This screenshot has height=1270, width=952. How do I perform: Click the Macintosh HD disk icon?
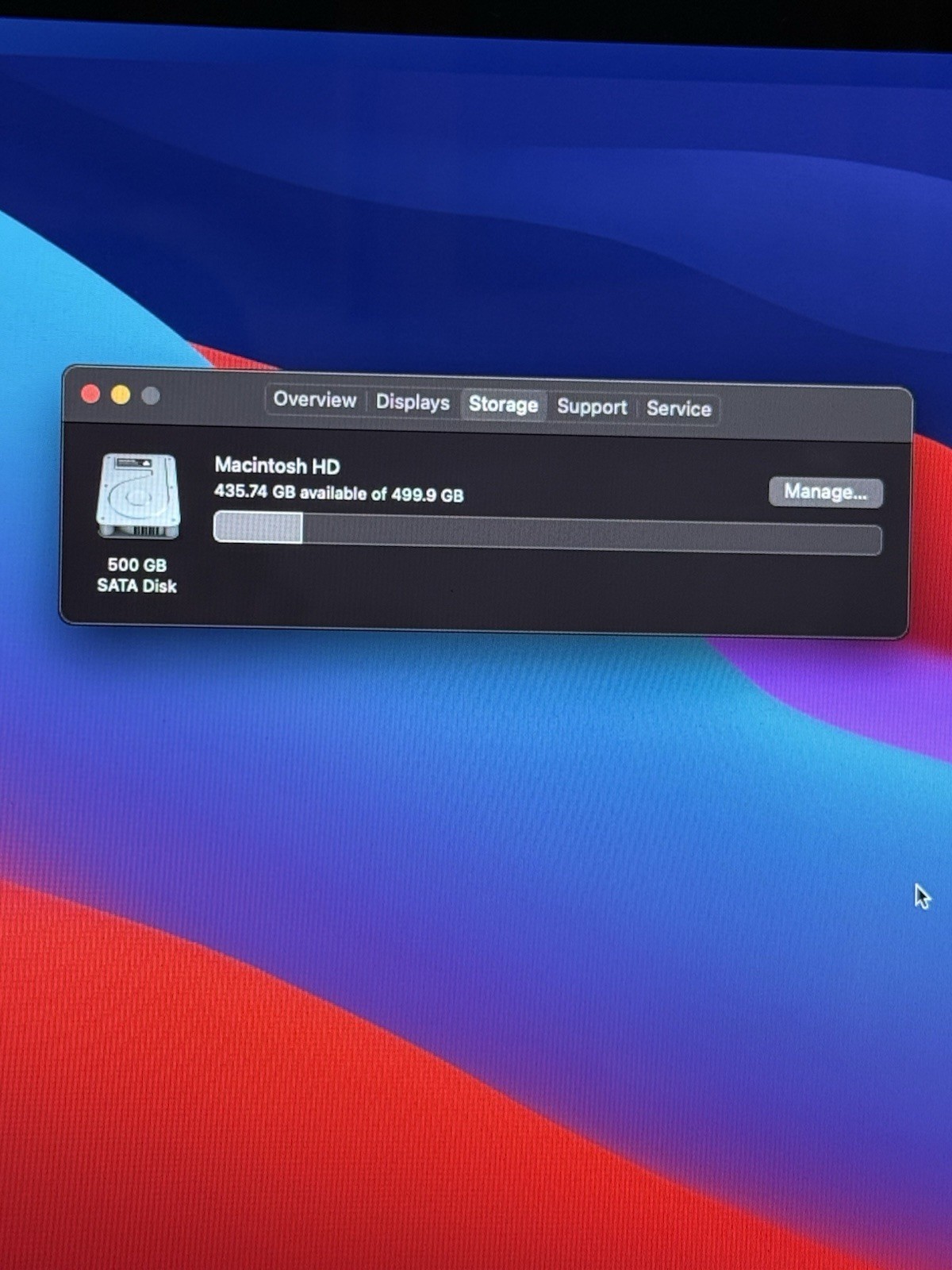click(x=138, y=496)
